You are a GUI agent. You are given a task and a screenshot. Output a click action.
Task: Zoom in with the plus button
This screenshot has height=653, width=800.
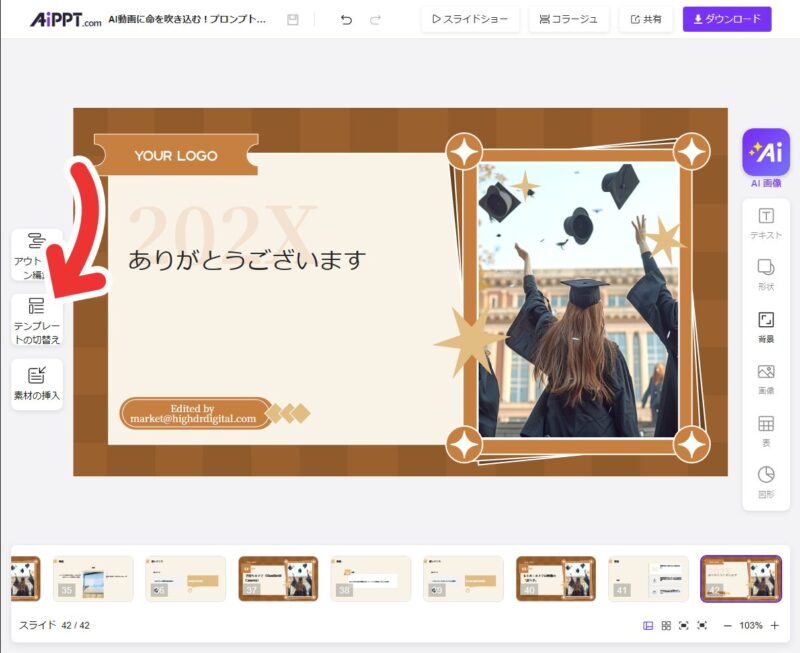pyautogui.click(x=774, y=625)
